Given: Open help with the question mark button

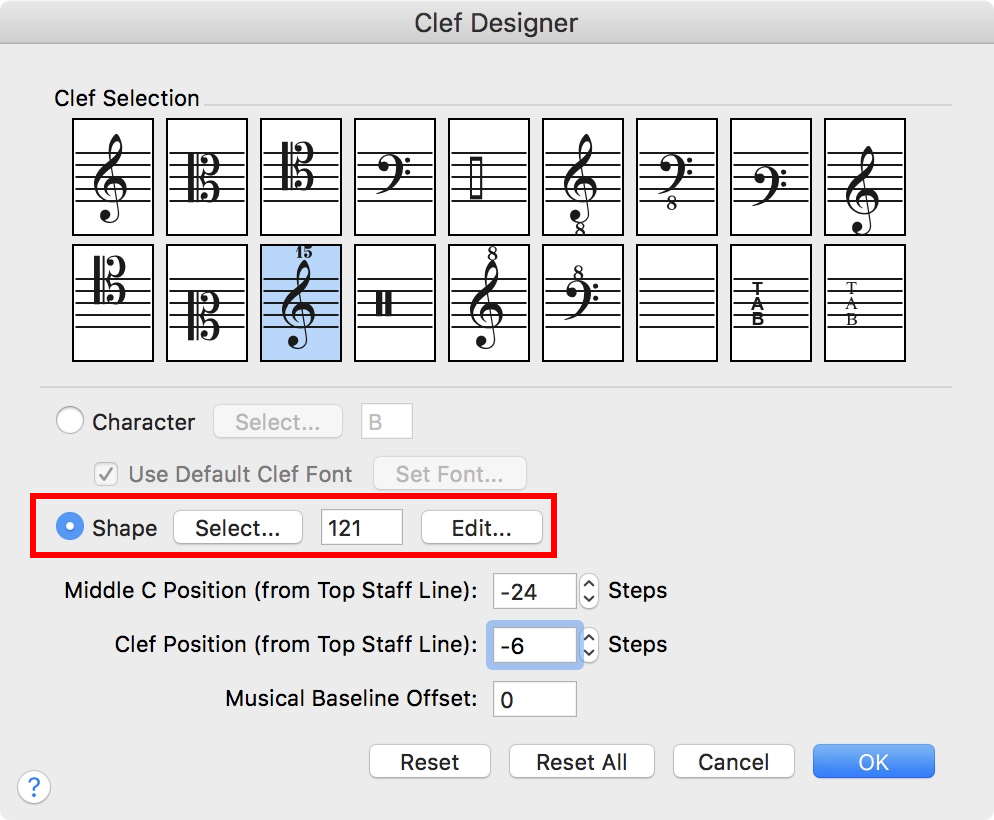Looking at the screenshot, I should 34,786.
